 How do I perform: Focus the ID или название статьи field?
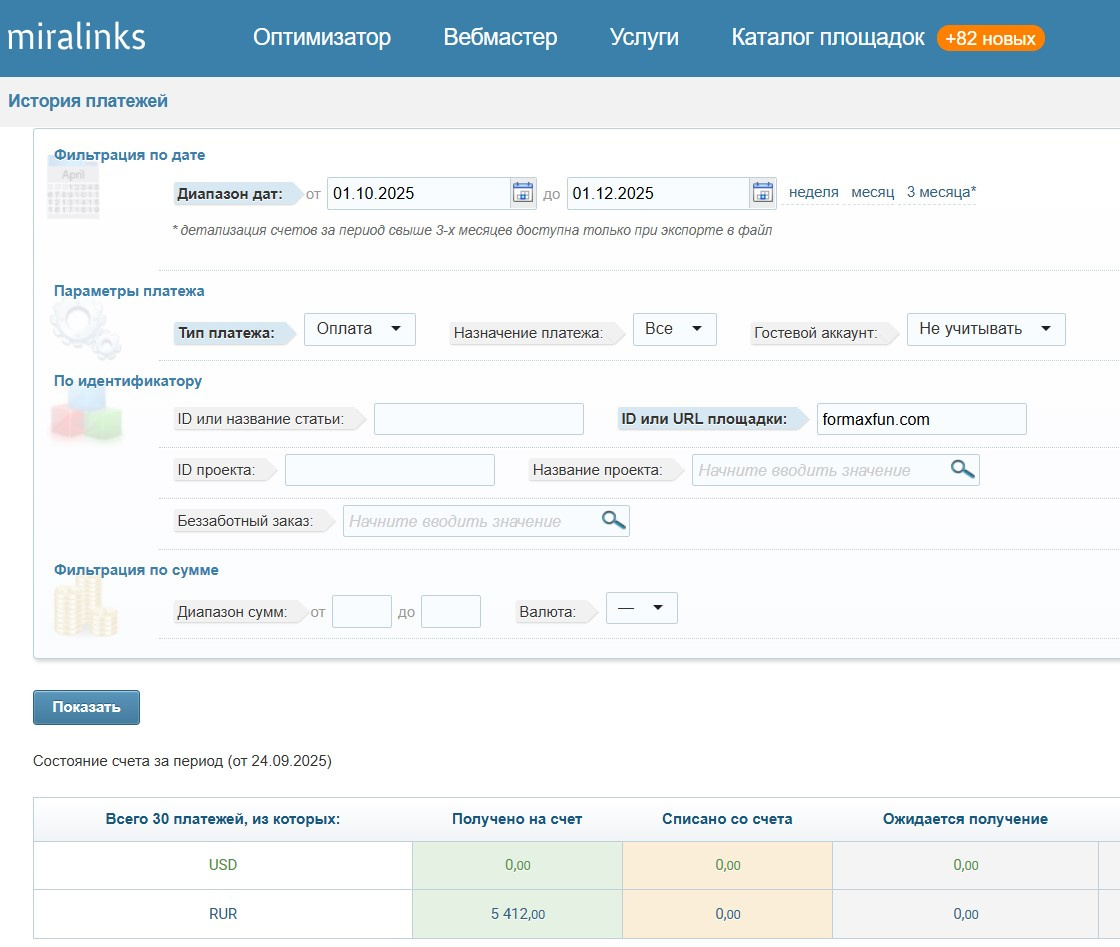(479, 419)
